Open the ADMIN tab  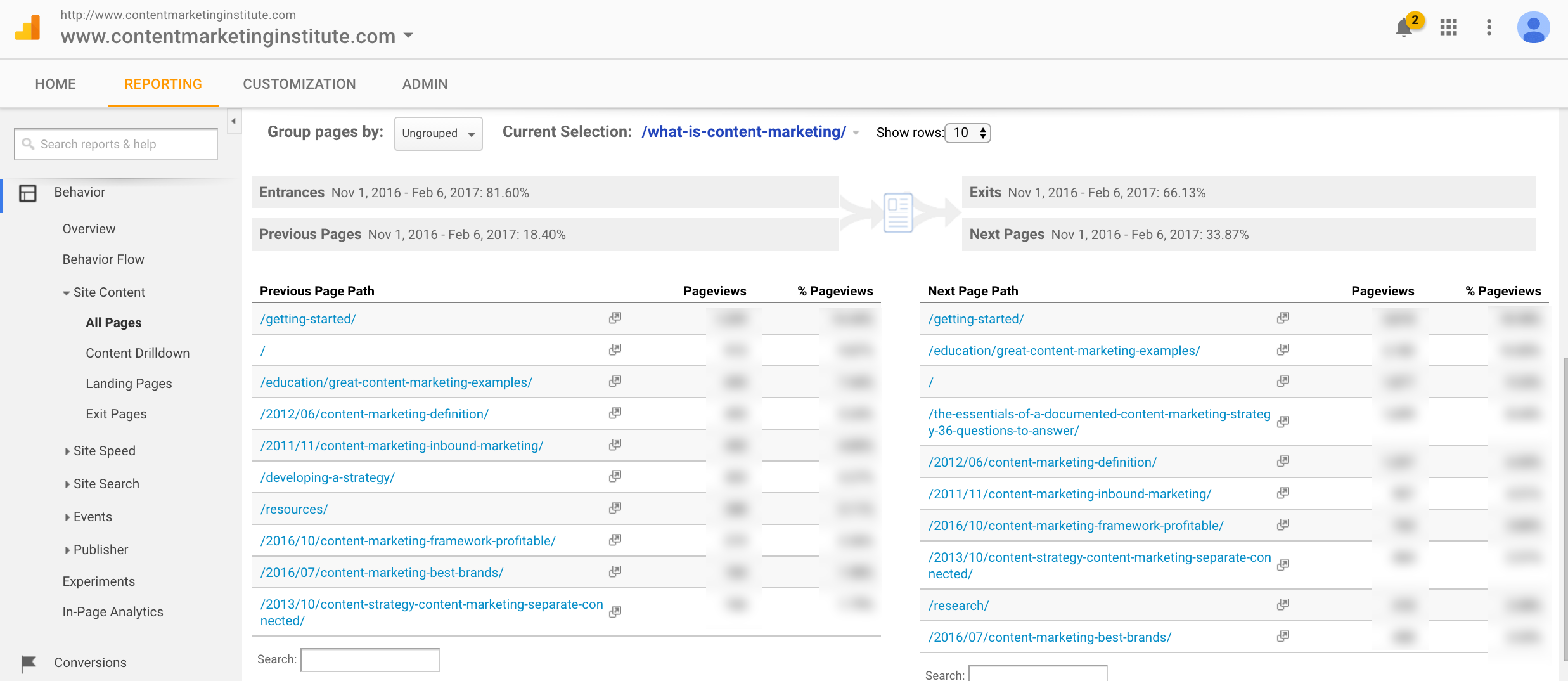point(425,84)
